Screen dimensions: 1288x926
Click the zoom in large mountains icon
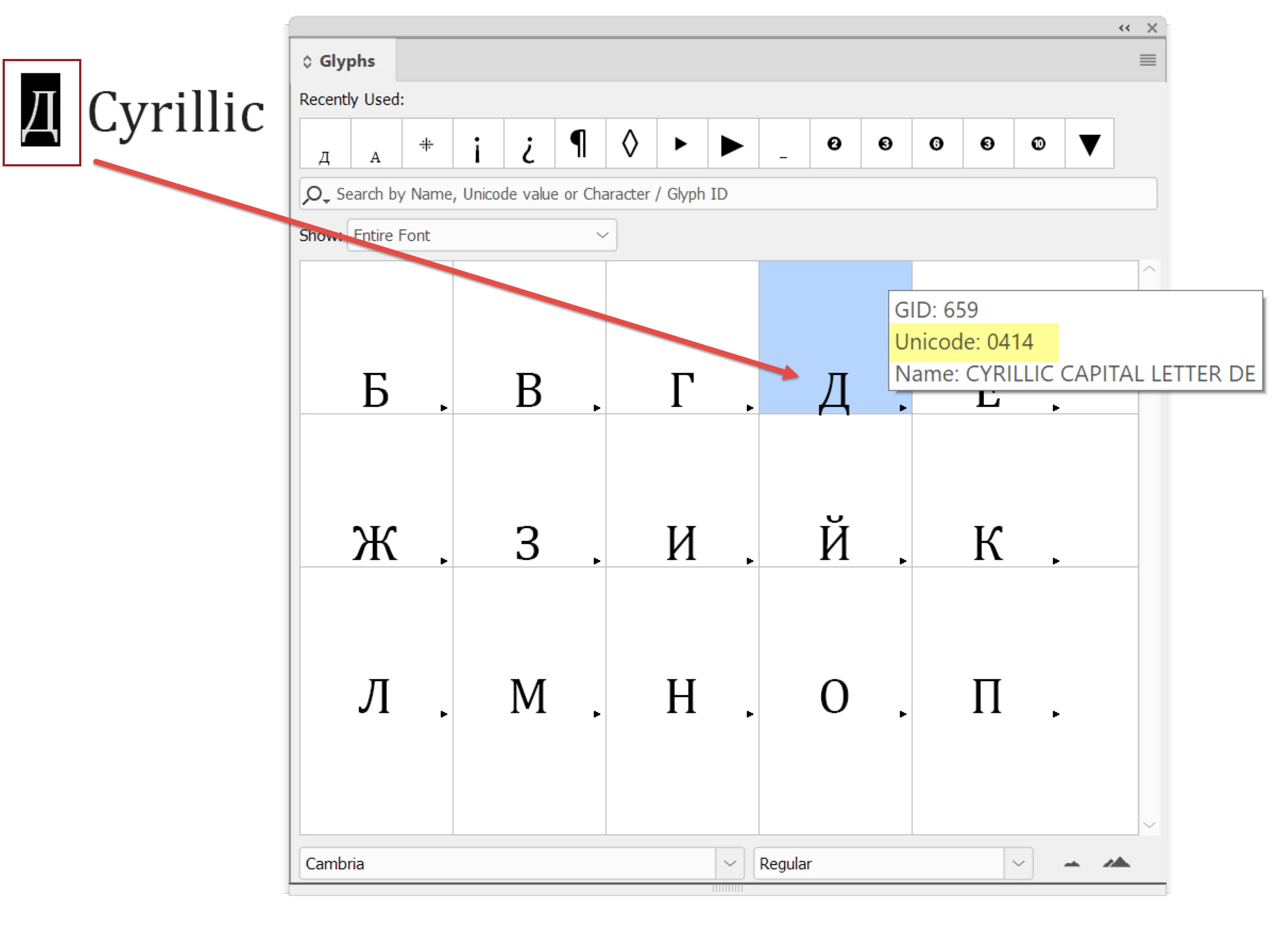1116,862
